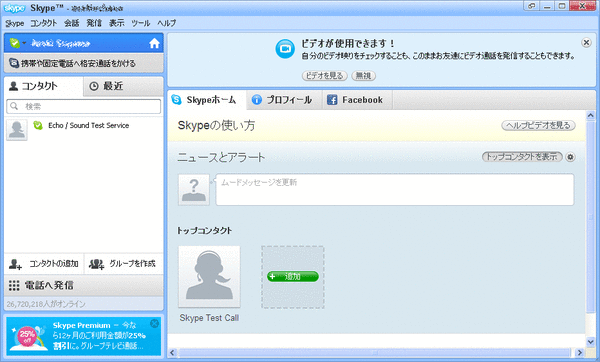Open the 表示 menu
The width and height of the screenshot is (600, 362).
tap(117, 23)
